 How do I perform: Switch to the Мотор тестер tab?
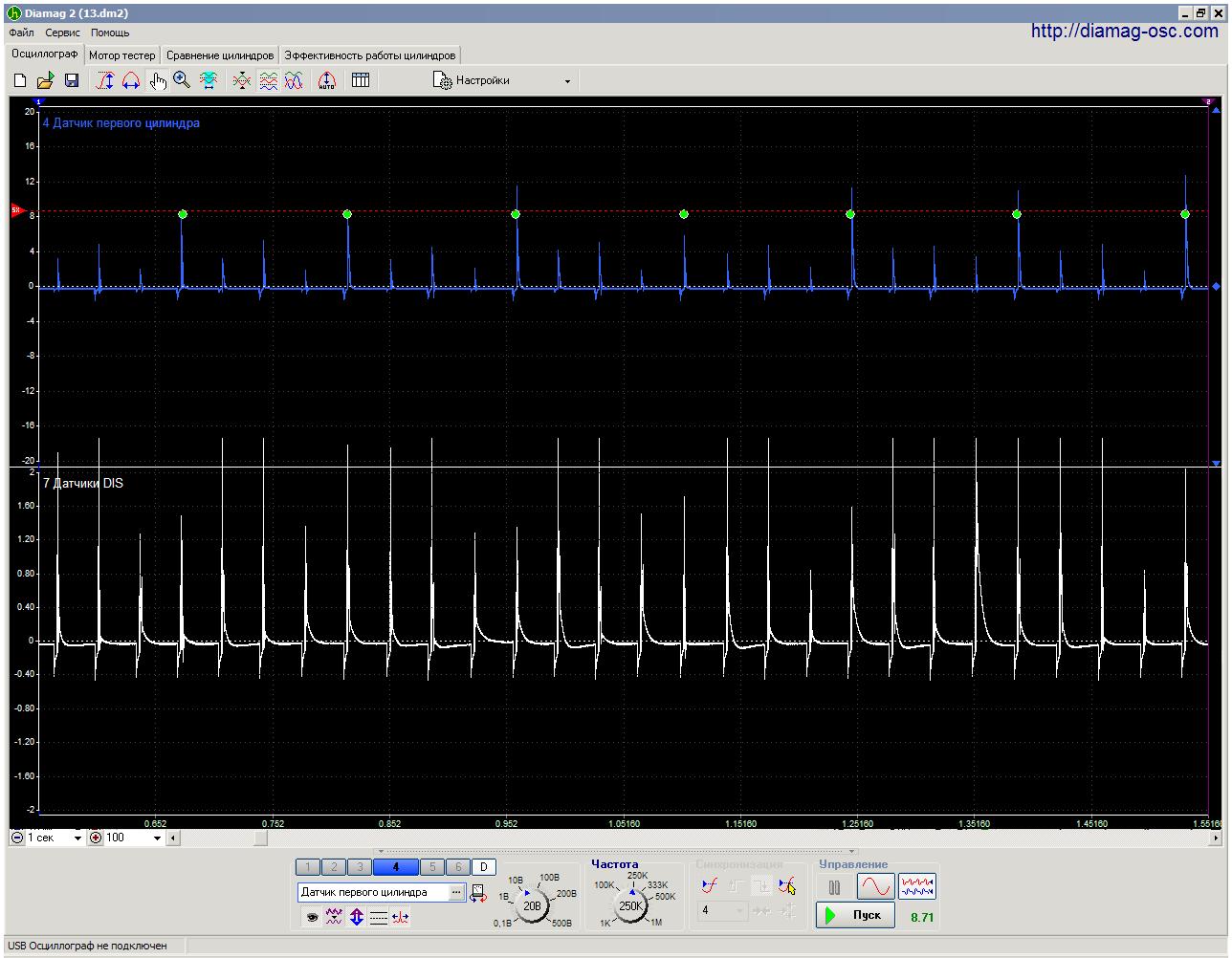point(121,55)
